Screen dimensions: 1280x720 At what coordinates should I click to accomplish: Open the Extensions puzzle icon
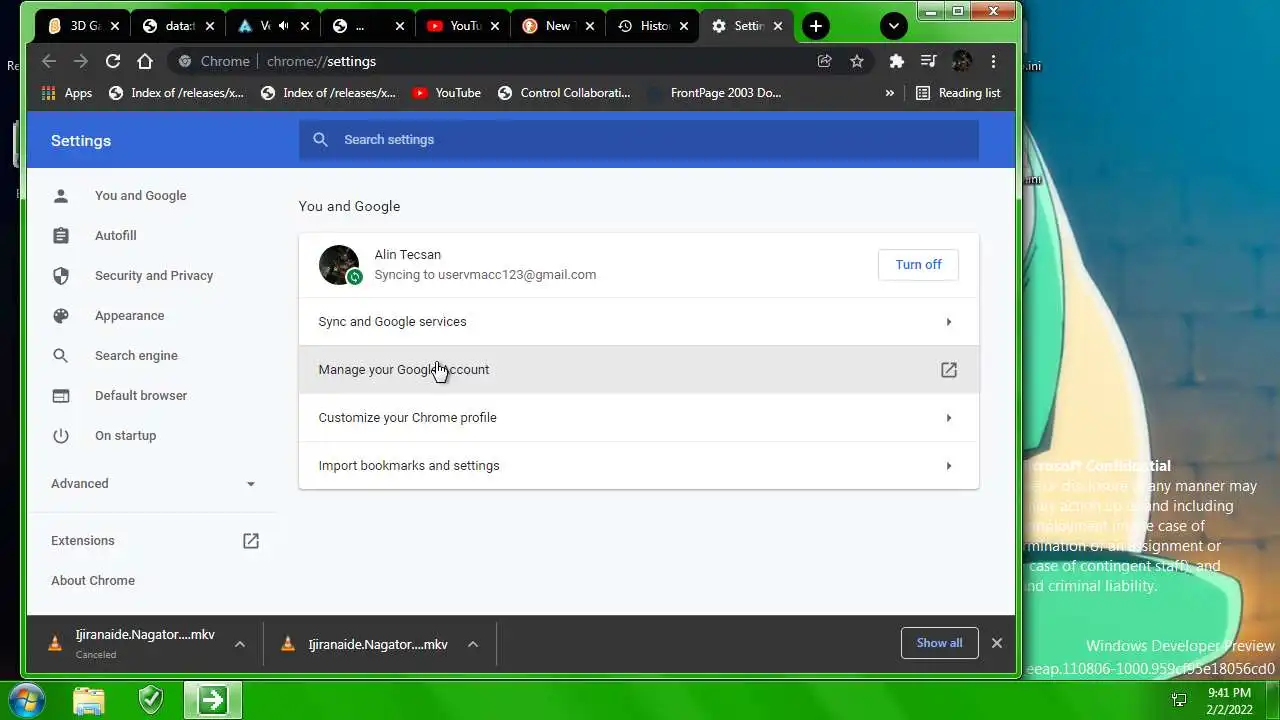click(x=897, y=61)
